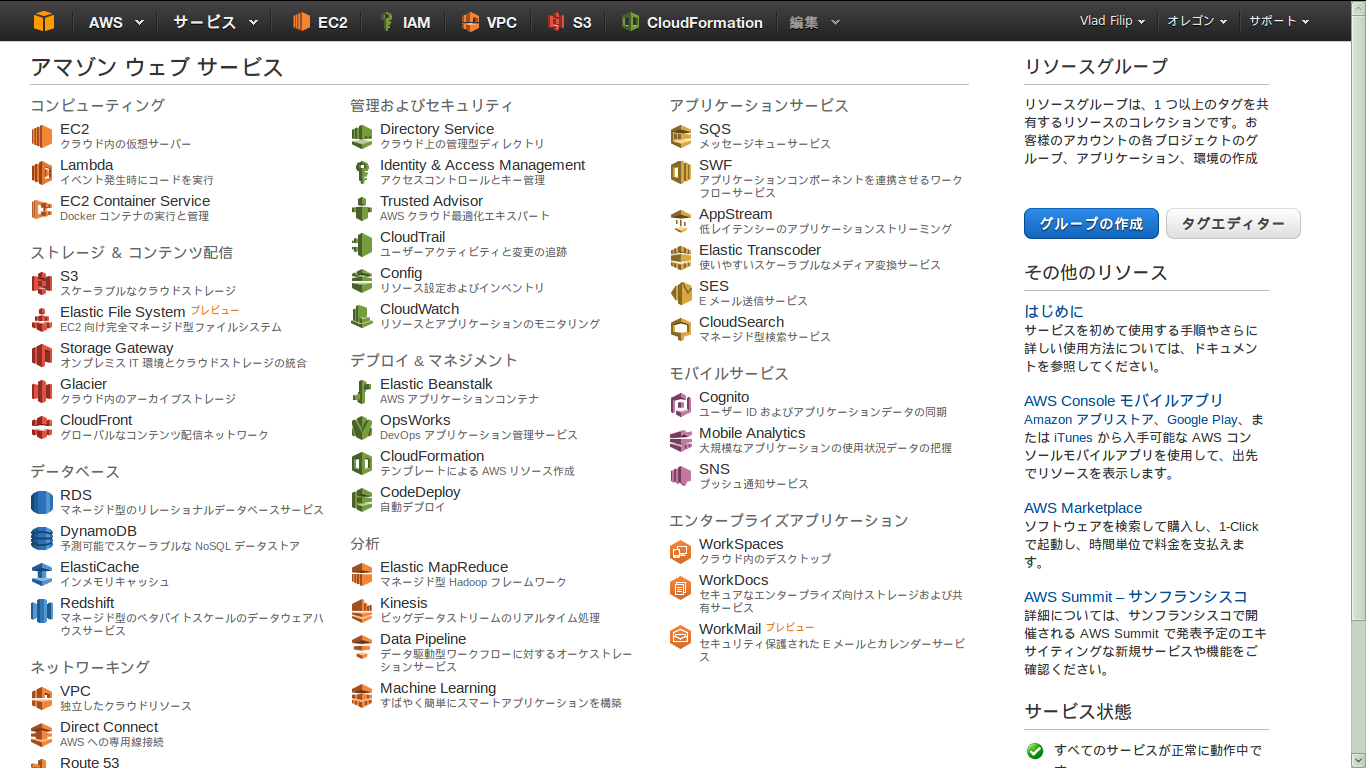The height and width of the screenshot is (768, 1366).
Task: Open the Elastic Transcoder service link
Action: point(760,250)
